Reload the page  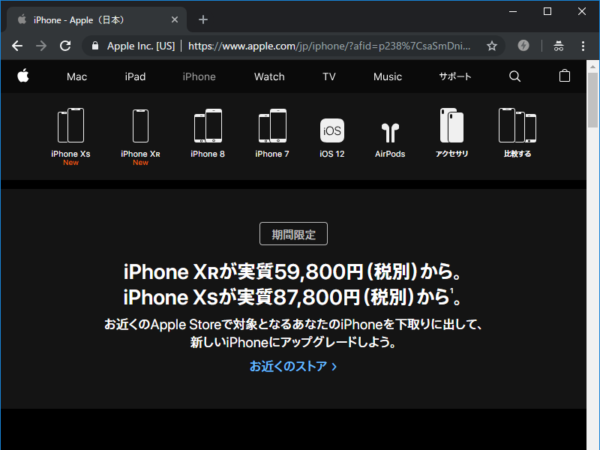(66, 46)
